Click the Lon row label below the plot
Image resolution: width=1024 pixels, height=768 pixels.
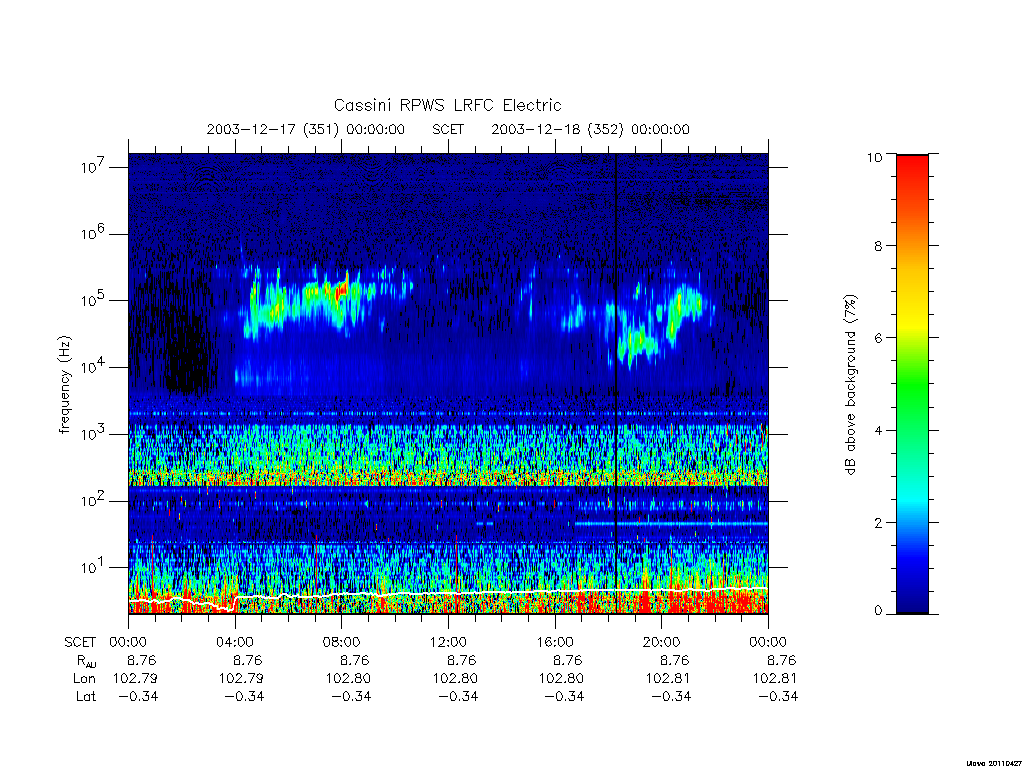pyautogui.click(x=84, y=679)
